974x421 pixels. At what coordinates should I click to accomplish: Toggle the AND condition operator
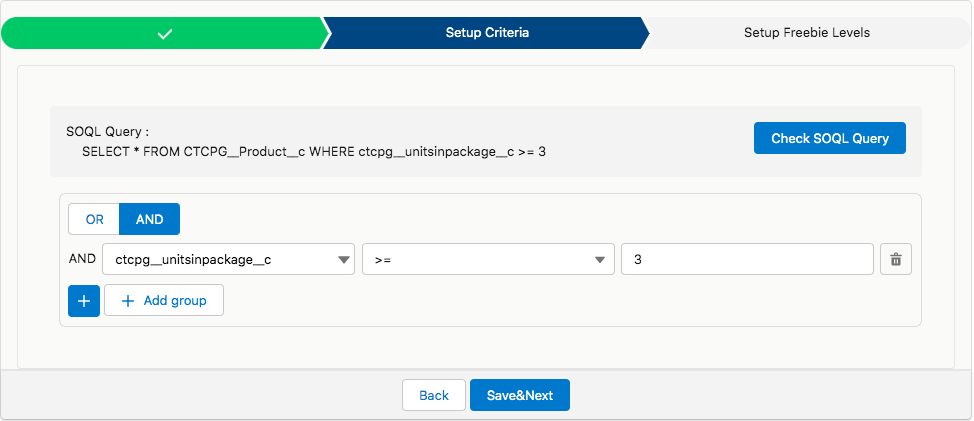coord(149,219)
